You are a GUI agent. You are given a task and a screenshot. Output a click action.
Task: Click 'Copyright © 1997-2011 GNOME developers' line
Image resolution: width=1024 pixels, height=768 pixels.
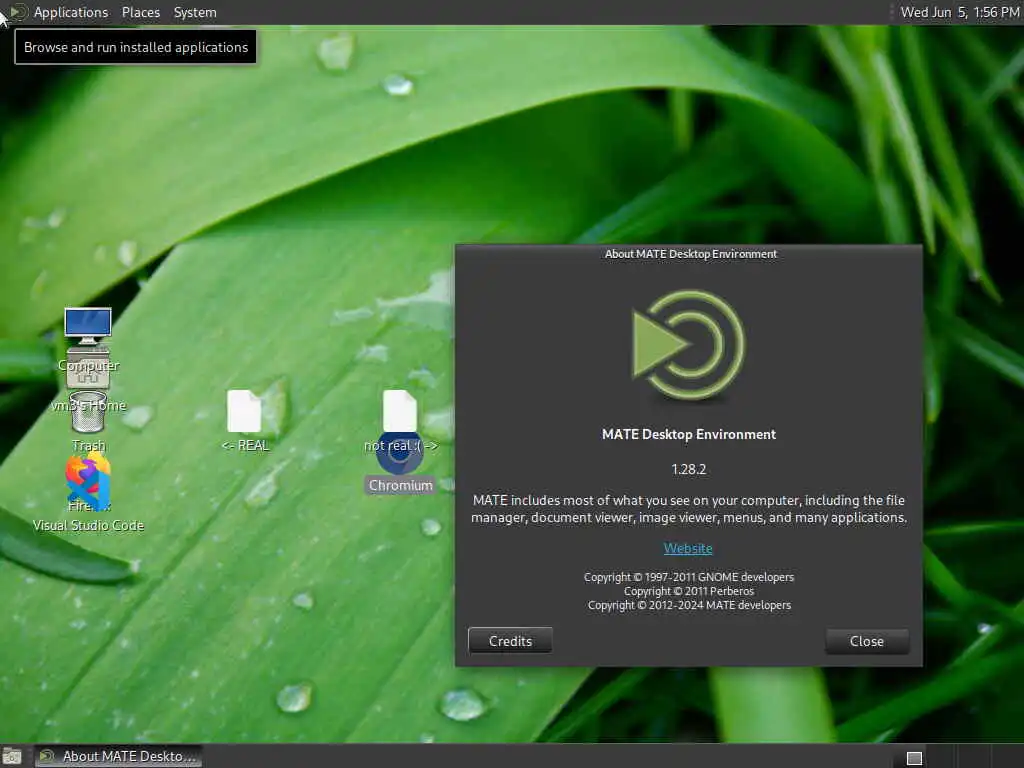coord(689,577)
